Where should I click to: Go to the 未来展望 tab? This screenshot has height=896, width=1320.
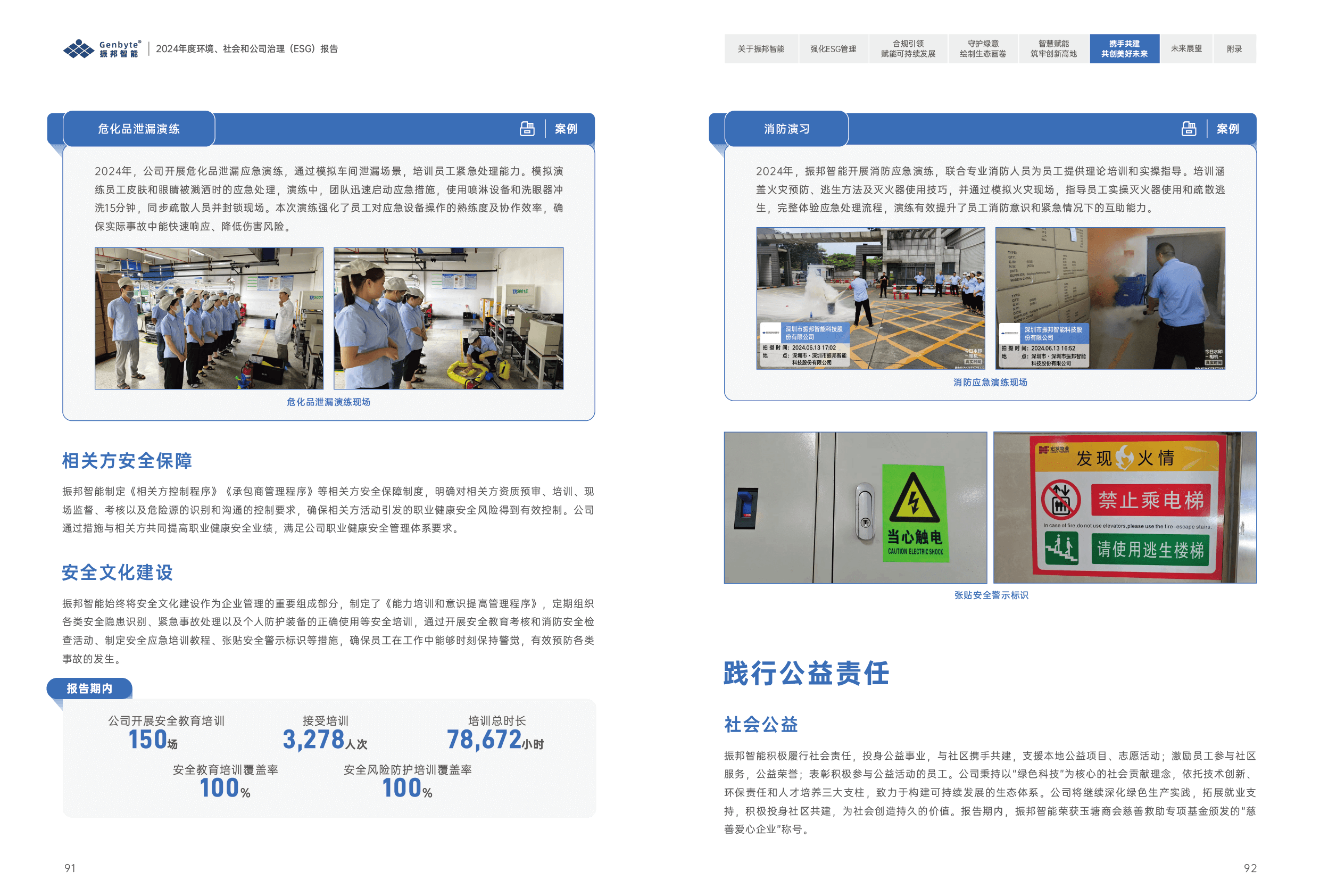pos(1186,49)
